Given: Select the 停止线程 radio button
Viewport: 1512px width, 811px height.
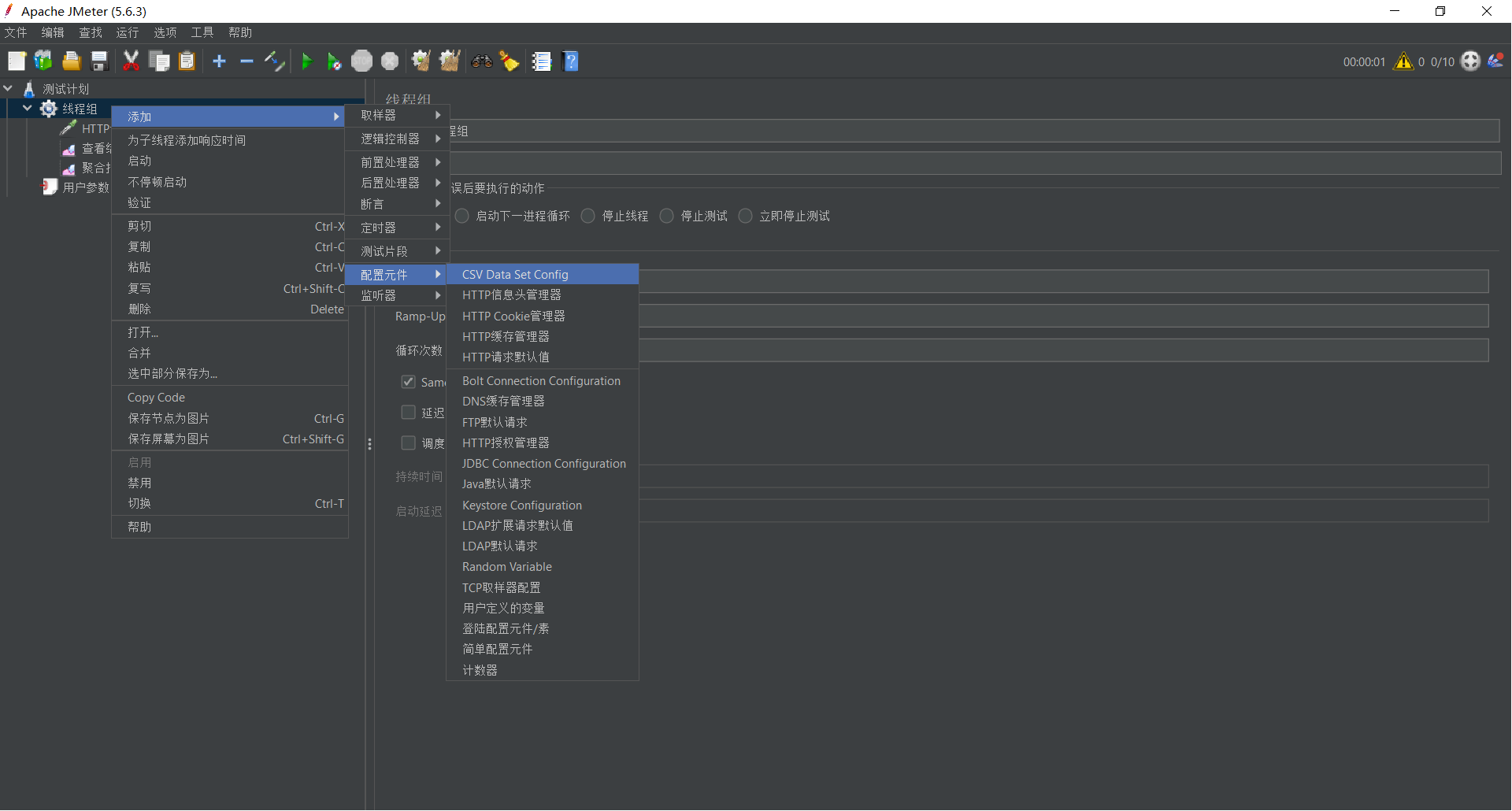Looking at the screenshot, I should pyautogui.click(x=588, y=216).
